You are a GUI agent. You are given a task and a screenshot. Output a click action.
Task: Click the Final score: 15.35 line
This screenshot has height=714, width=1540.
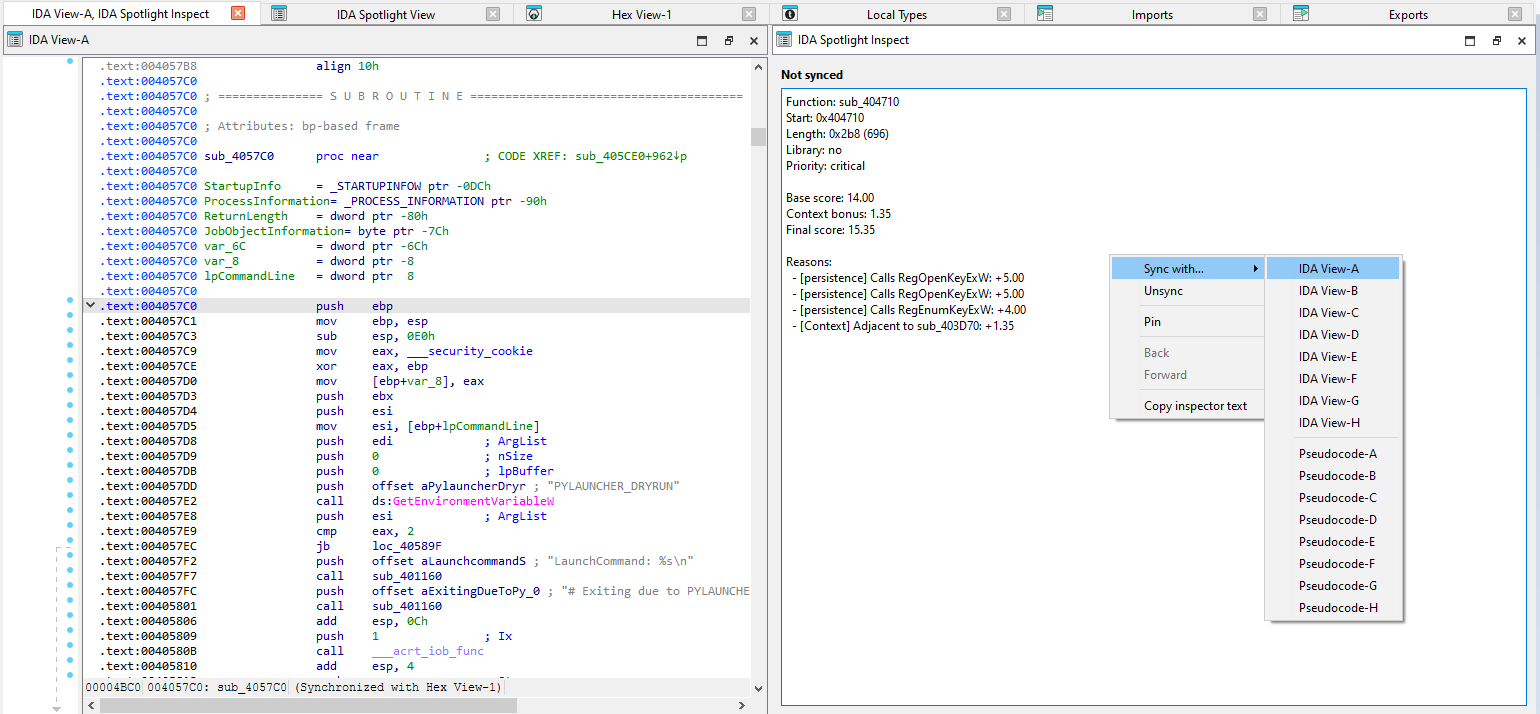coord(831,230)
